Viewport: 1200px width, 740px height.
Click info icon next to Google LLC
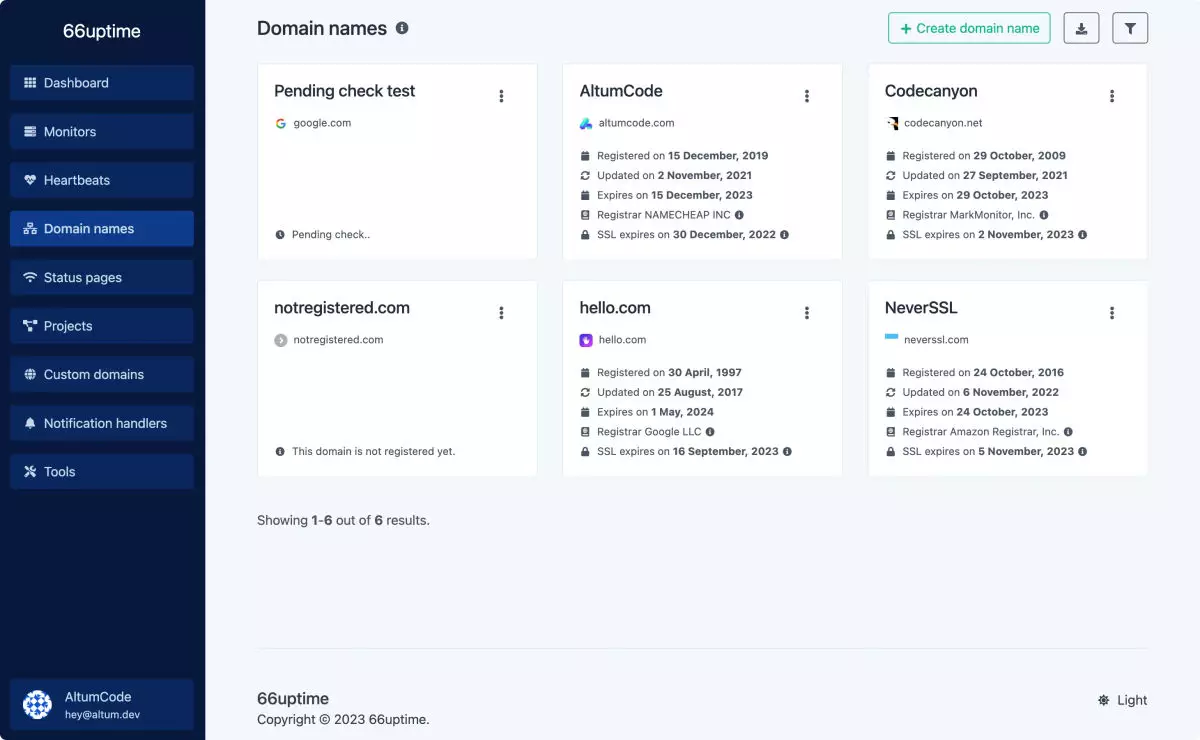(710, 432)
